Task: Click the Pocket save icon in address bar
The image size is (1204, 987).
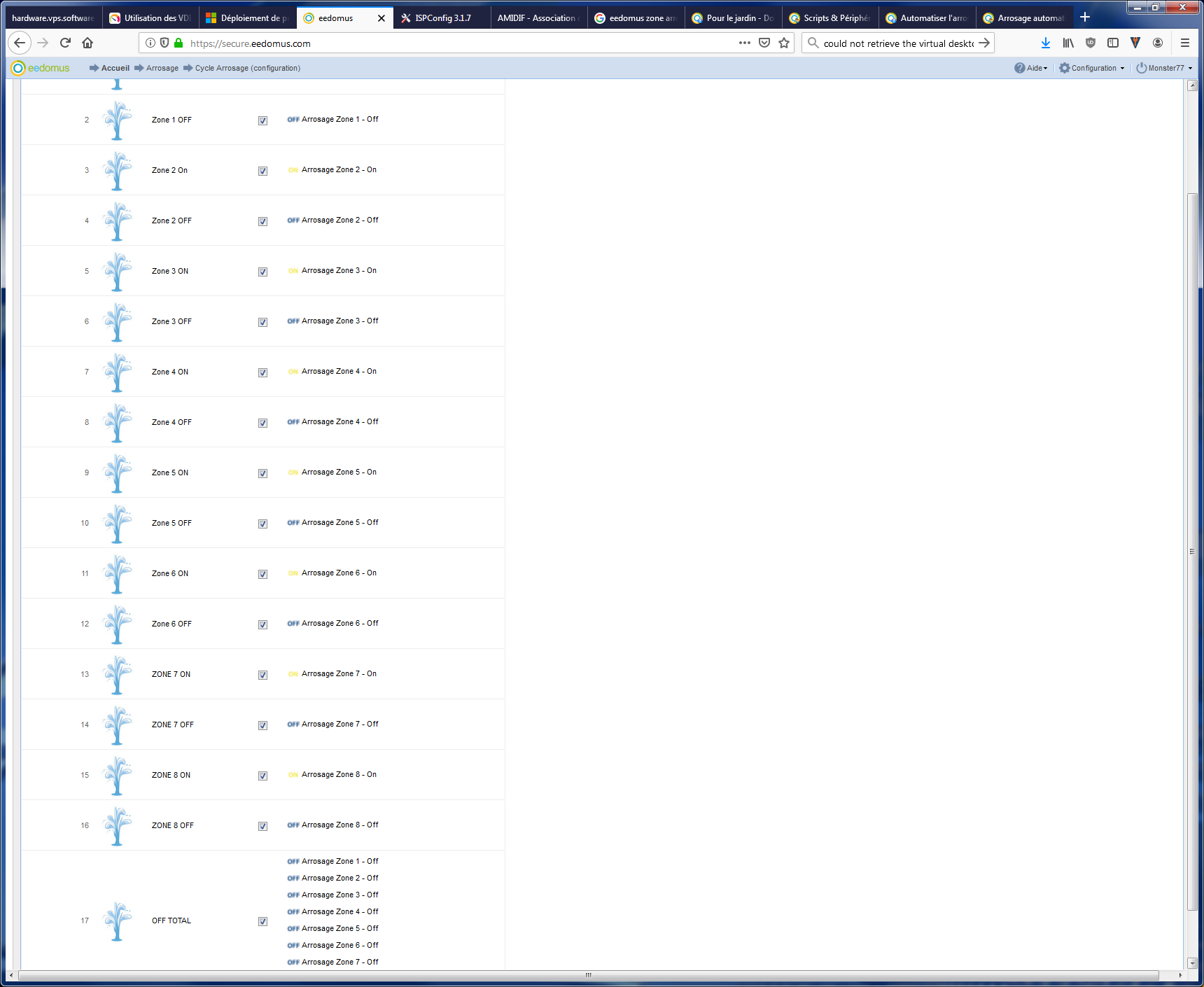Action: pos(764,43)
